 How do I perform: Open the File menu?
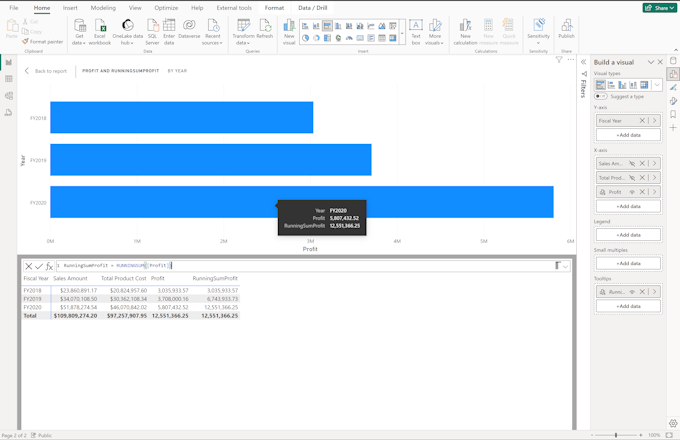click(14, 8)
